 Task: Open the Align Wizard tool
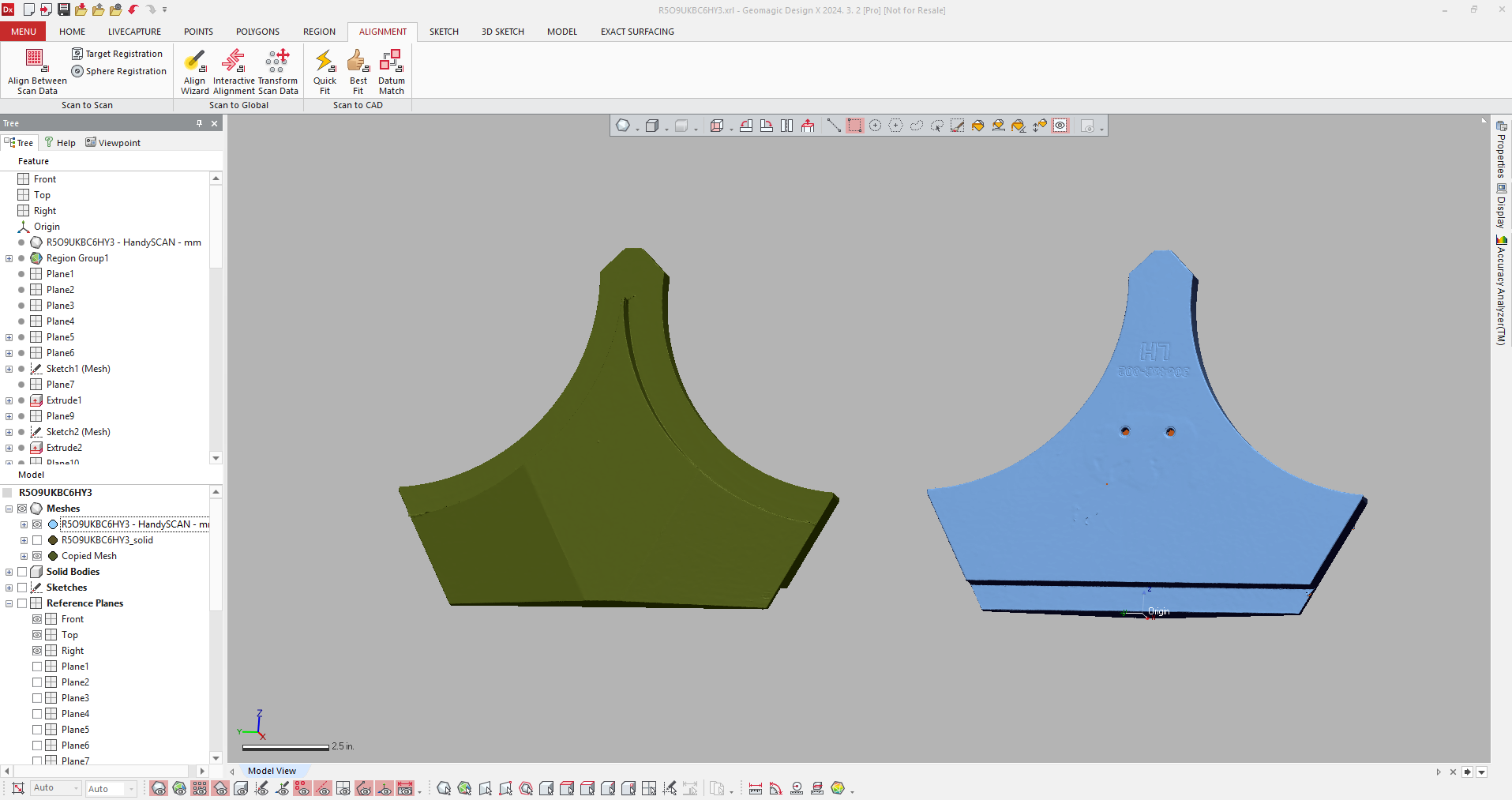[195, 71]
